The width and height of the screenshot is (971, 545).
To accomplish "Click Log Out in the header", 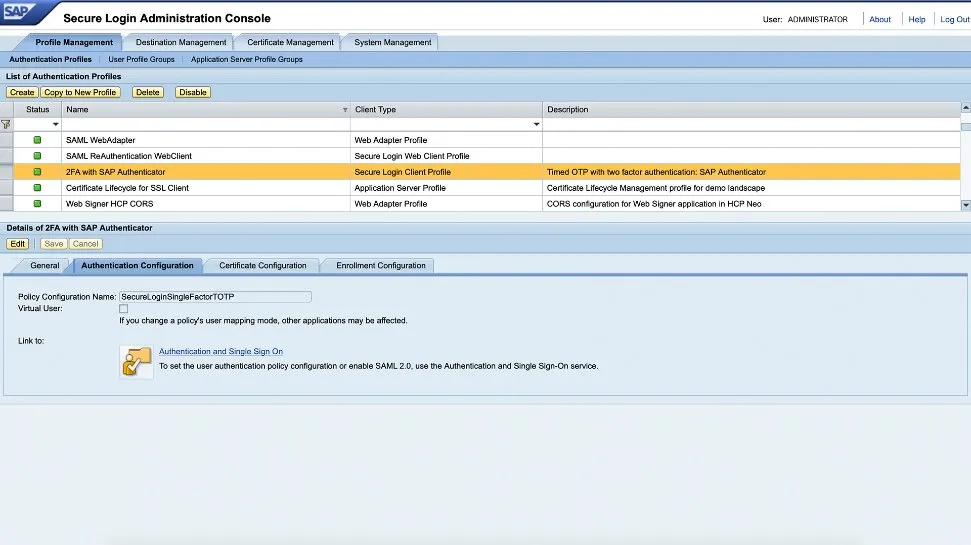I will (954, 19).
